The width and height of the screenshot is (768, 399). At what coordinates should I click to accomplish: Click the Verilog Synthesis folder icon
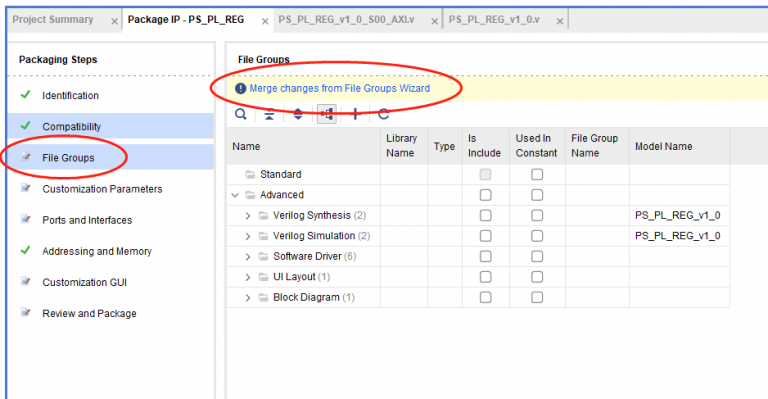264,215
